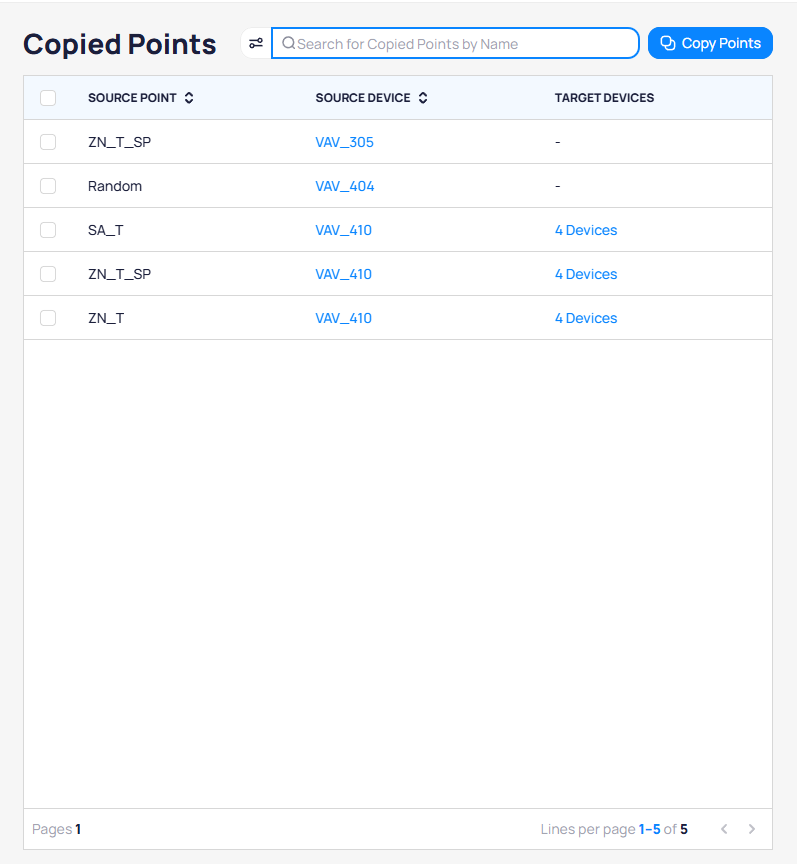Click the Copy Points button
This screenshot has height=864, width=797.
click(710, 43)
